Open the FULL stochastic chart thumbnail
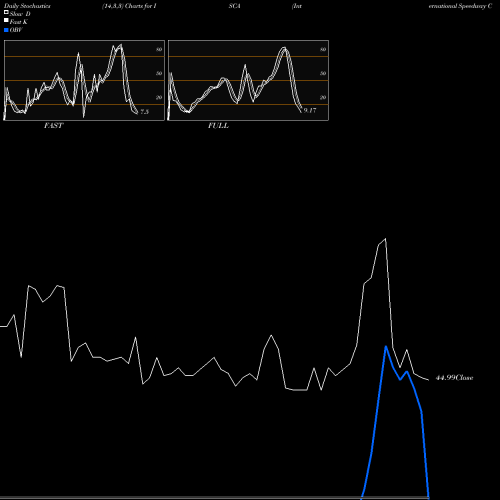Viewport: 500px width, 500px height. click(x=248, y=80)
